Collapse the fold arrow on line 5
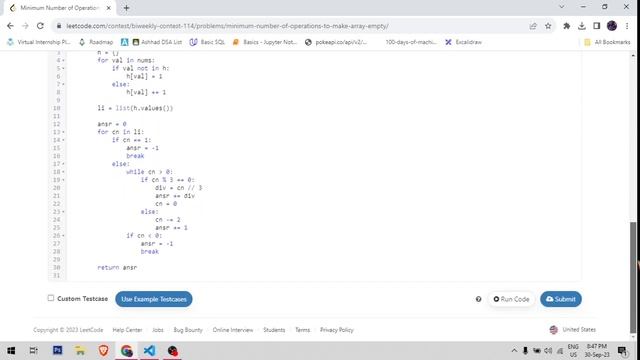Image resolution: width=640 pixels, height=360 pixels. click(63, 68)
